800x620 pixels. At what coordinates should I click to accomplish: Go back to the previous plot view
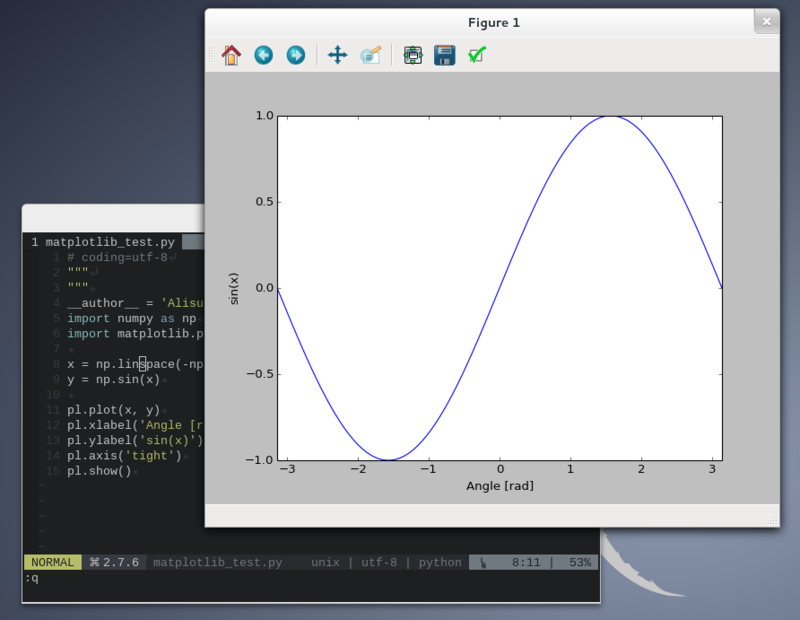pyautogui.click(x=263, y=55)
